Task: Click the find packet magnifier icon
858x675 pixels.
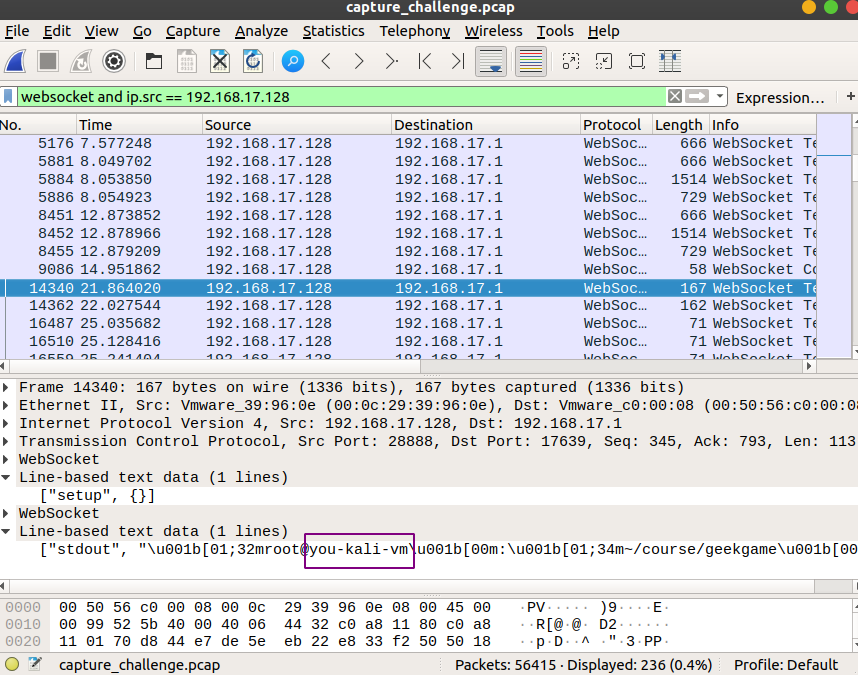Action: coord(292,62)
